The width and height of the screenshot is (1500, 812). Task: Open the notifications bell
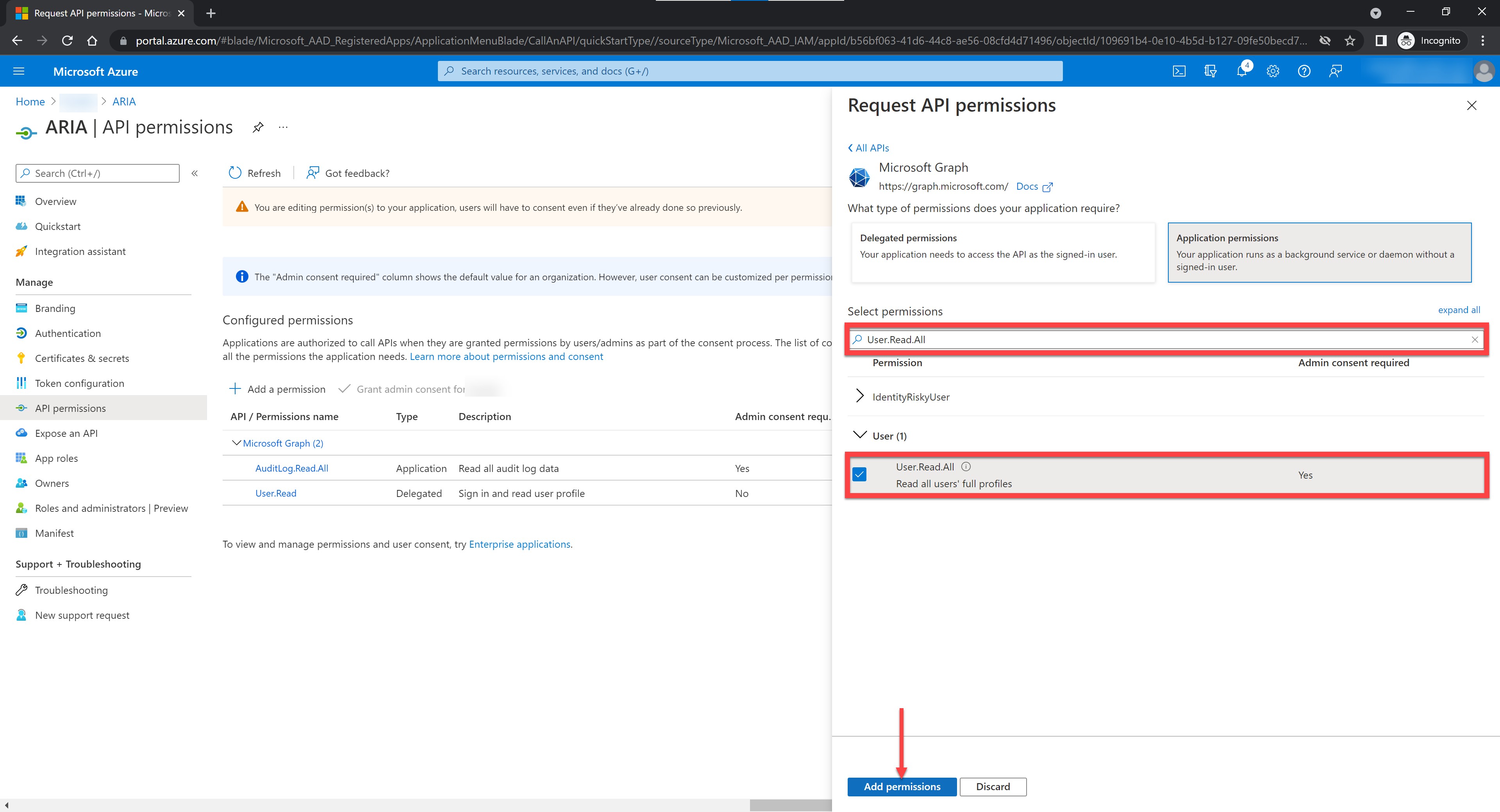(1241, 71)
